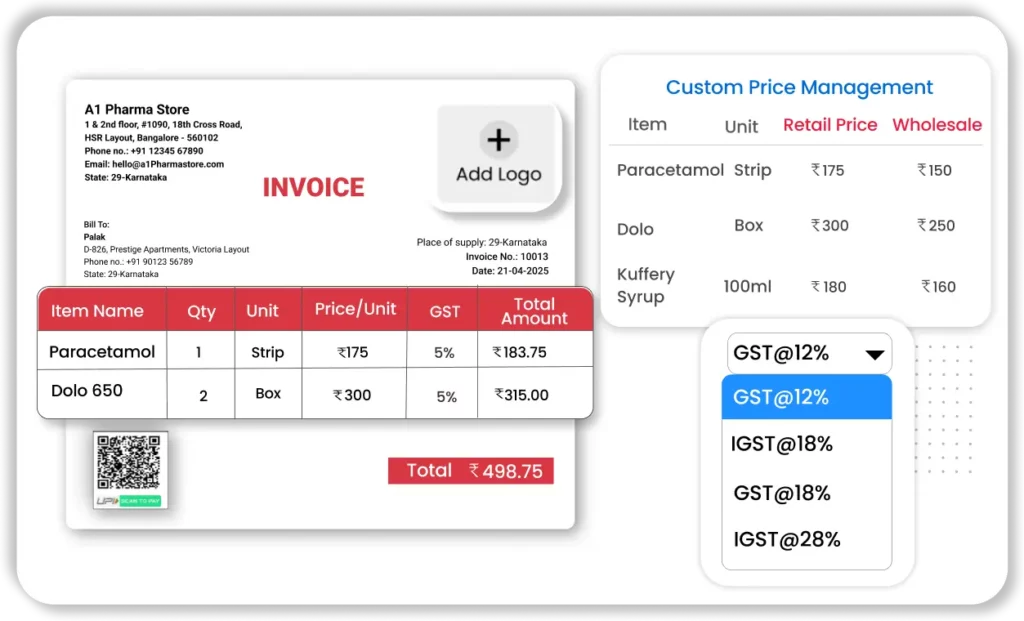Click the Kuffery Syrup retail price ₹180
Image resolution: width=1024 pixels, height=621 pixels.
(x=828, y=287)
